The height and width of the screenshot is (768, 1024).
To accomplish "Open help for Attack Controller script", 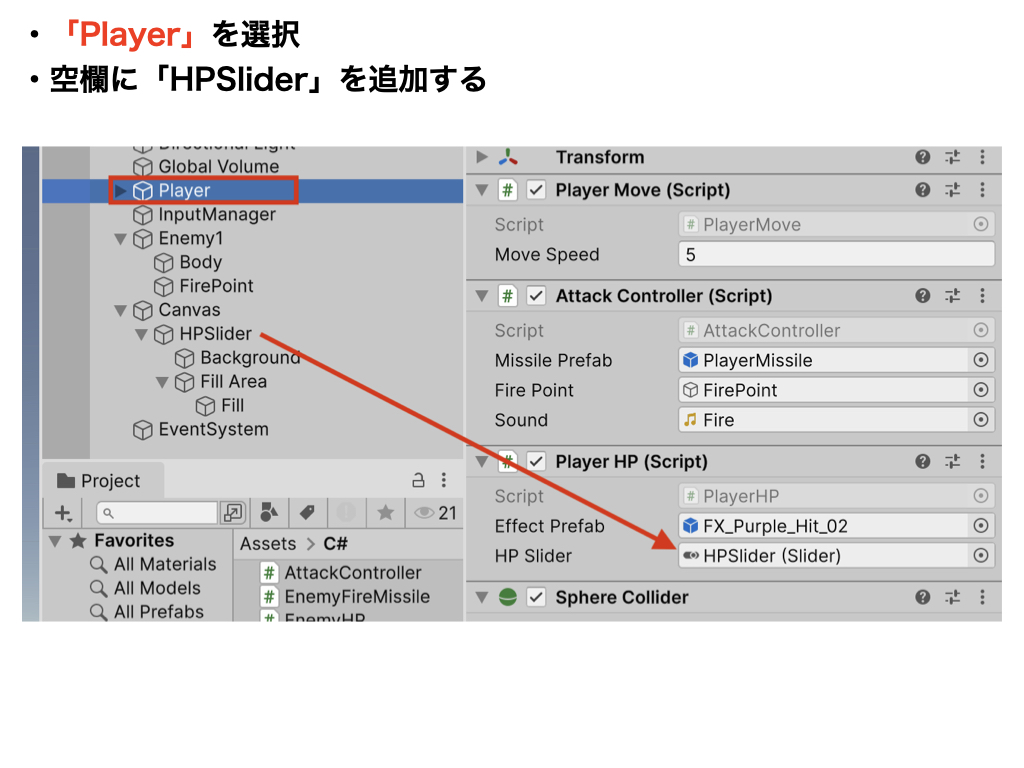I will [x=922, y=296].
